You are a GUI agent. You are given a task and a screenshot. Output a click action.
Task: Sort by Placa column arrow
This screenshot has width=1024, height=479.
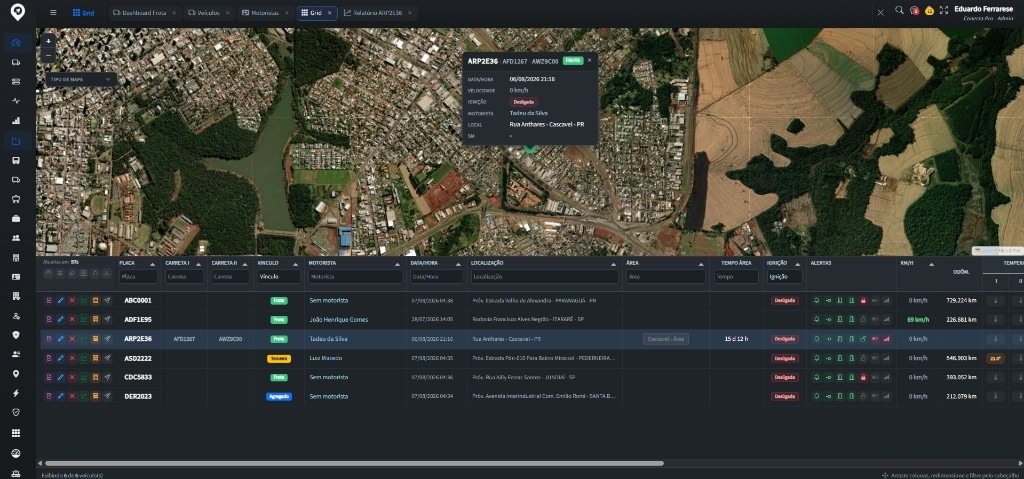[152, 264]
